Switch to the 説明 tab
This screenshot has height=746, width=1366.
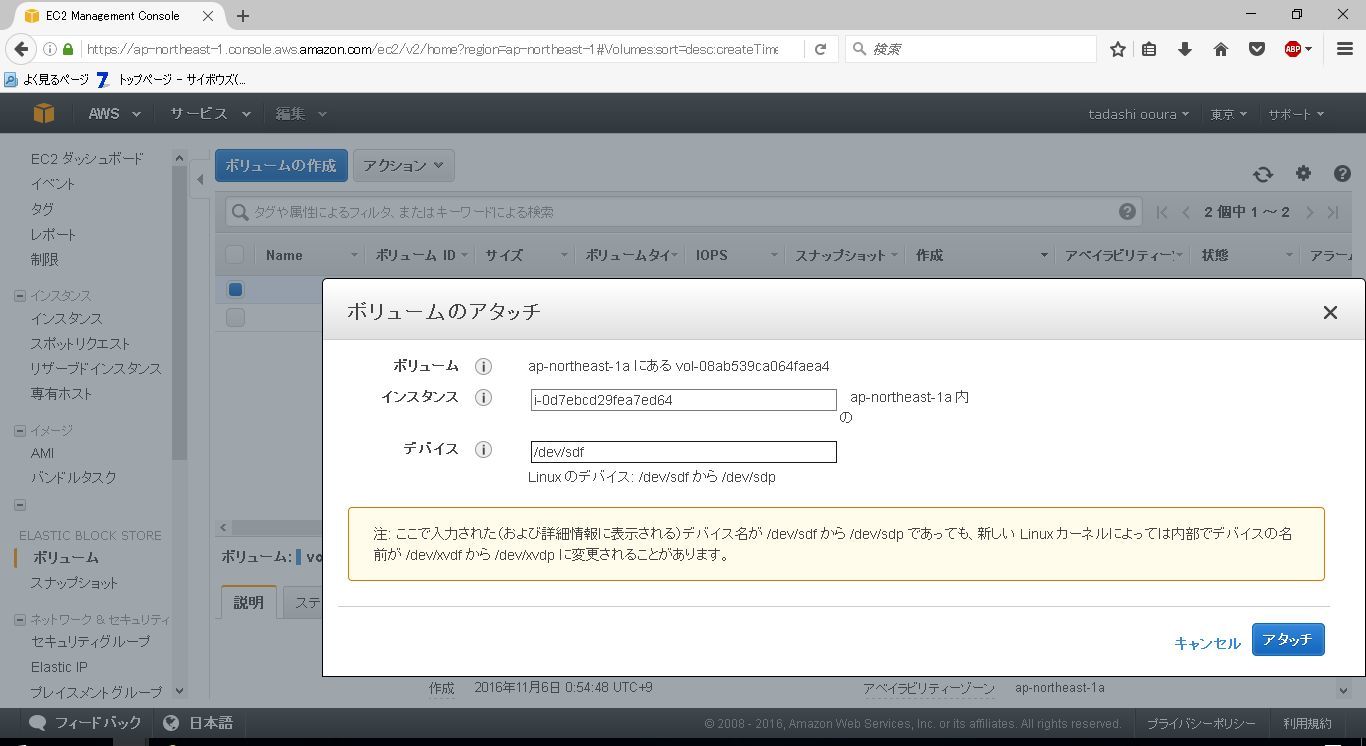[248, 602]
